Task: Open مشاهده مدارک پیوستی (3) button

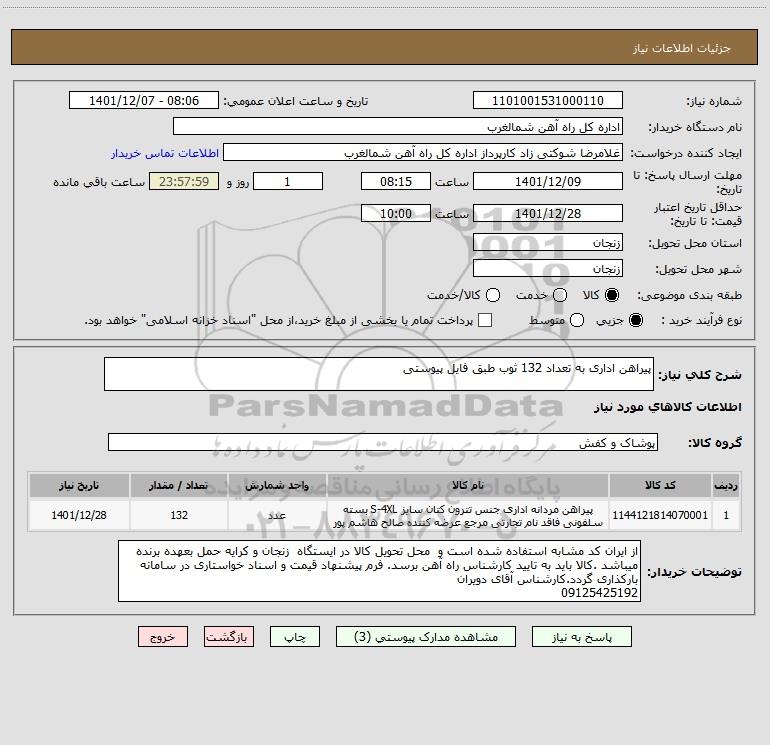Action: pyautogui.click(x=426, y=637)
